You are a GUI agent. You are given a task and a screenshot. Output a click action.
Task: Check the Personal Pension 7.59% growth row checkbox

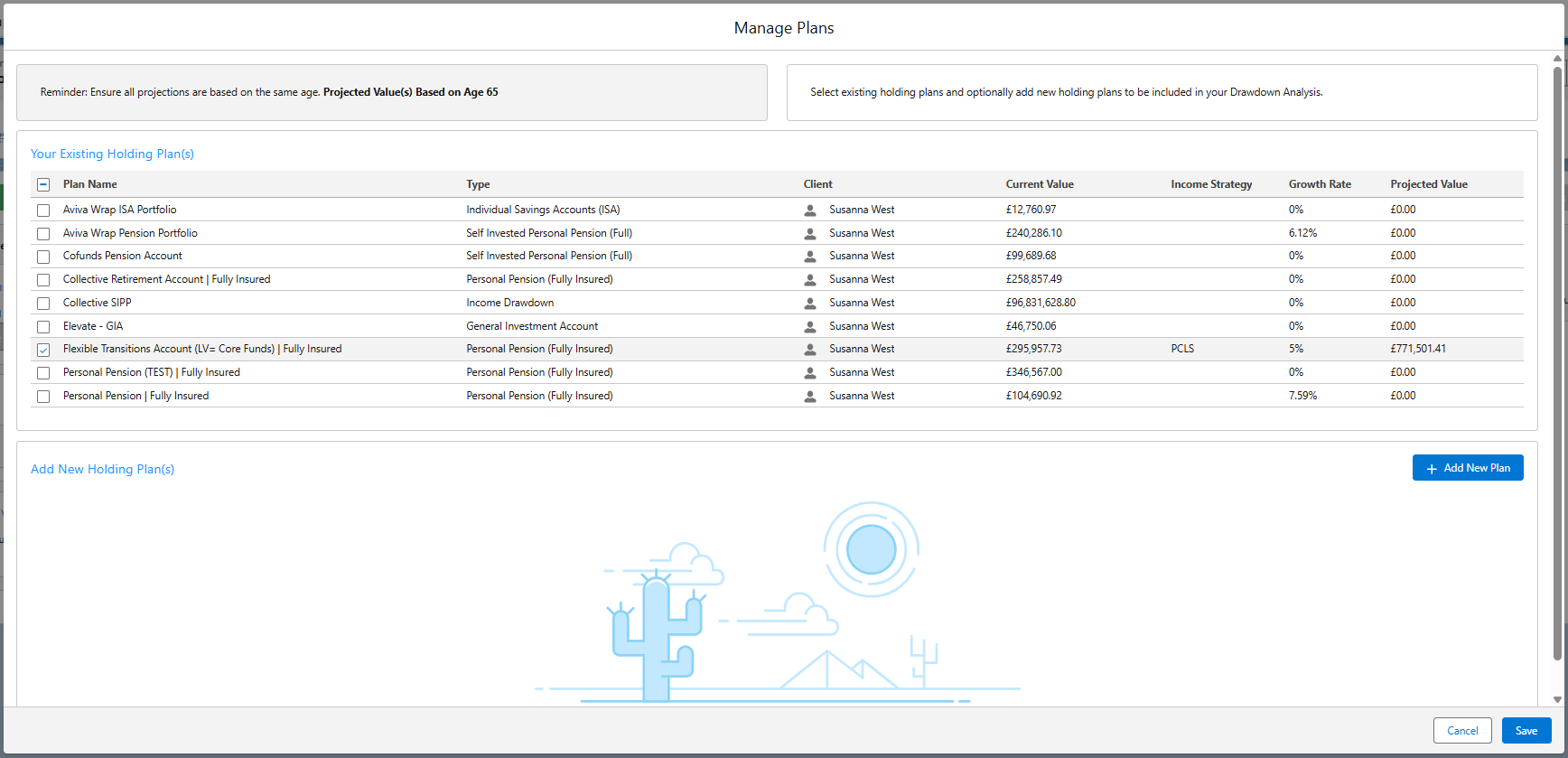tap(43, 397)
